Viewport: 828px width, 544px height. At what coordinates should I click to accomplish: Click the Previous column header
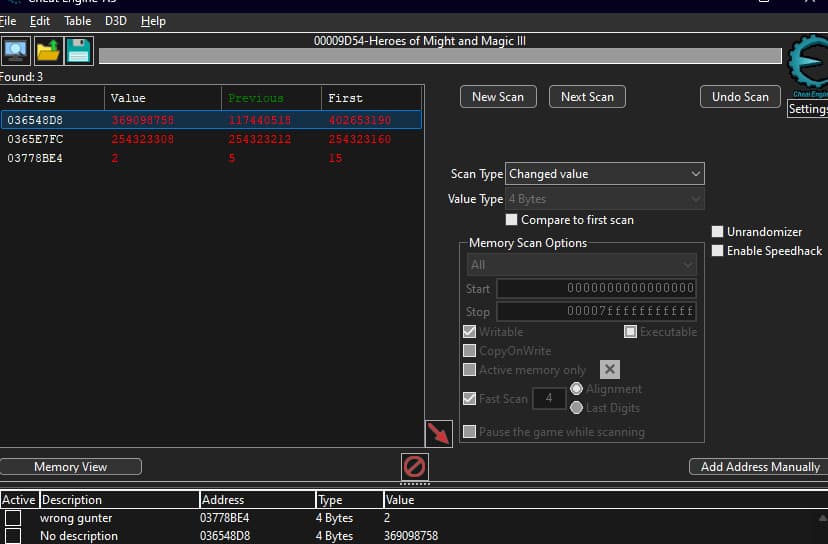pos(271,98)
